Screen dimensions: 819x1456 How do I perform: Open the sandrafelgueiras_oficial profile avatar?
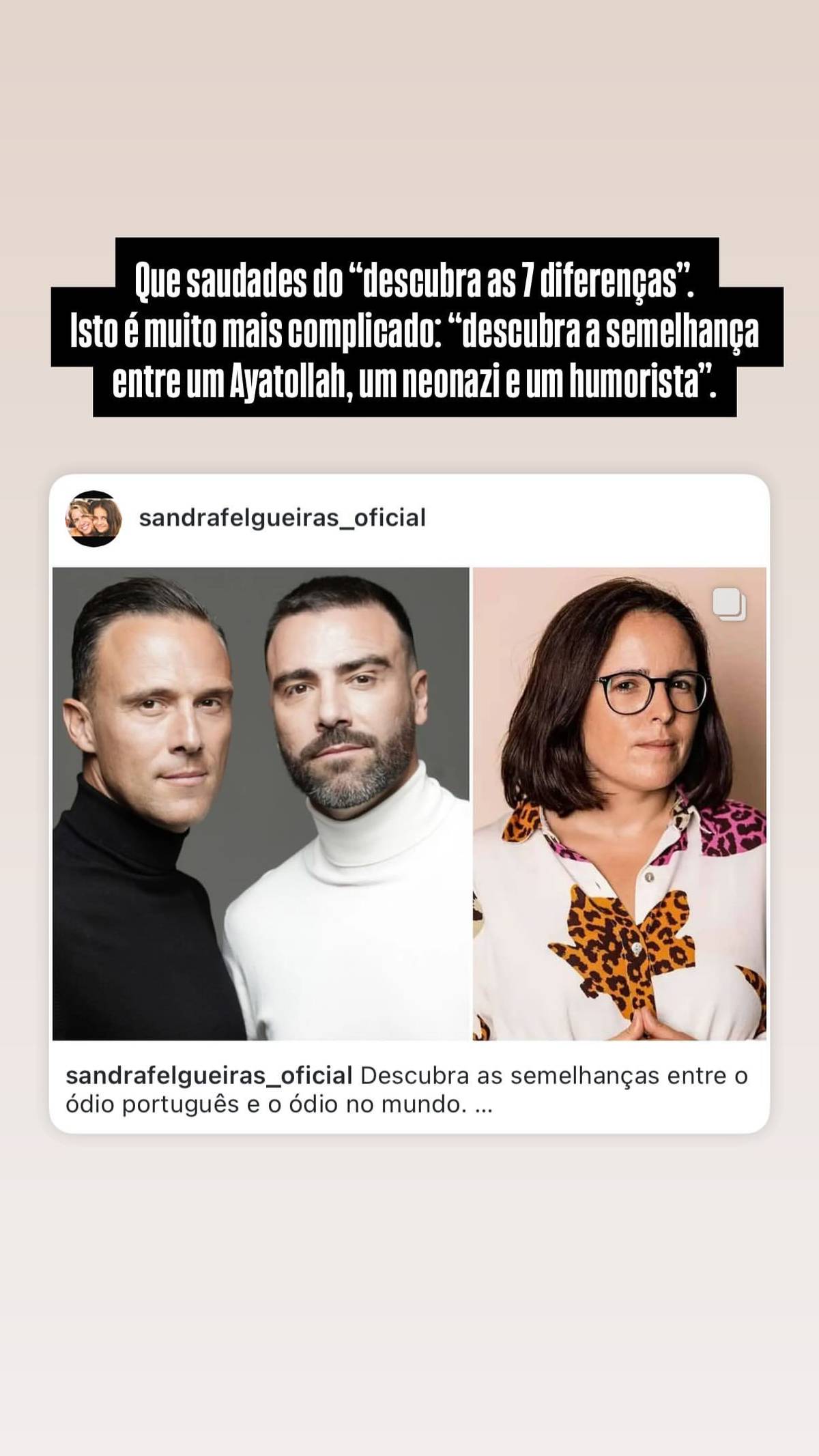point(94,518)
